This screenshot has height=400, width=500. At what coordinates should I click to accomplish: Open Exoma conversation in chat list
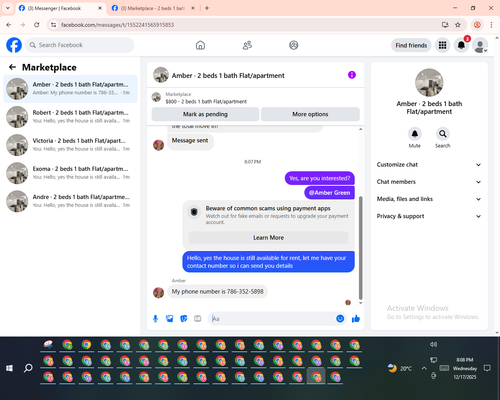click(x=70, y=173)
